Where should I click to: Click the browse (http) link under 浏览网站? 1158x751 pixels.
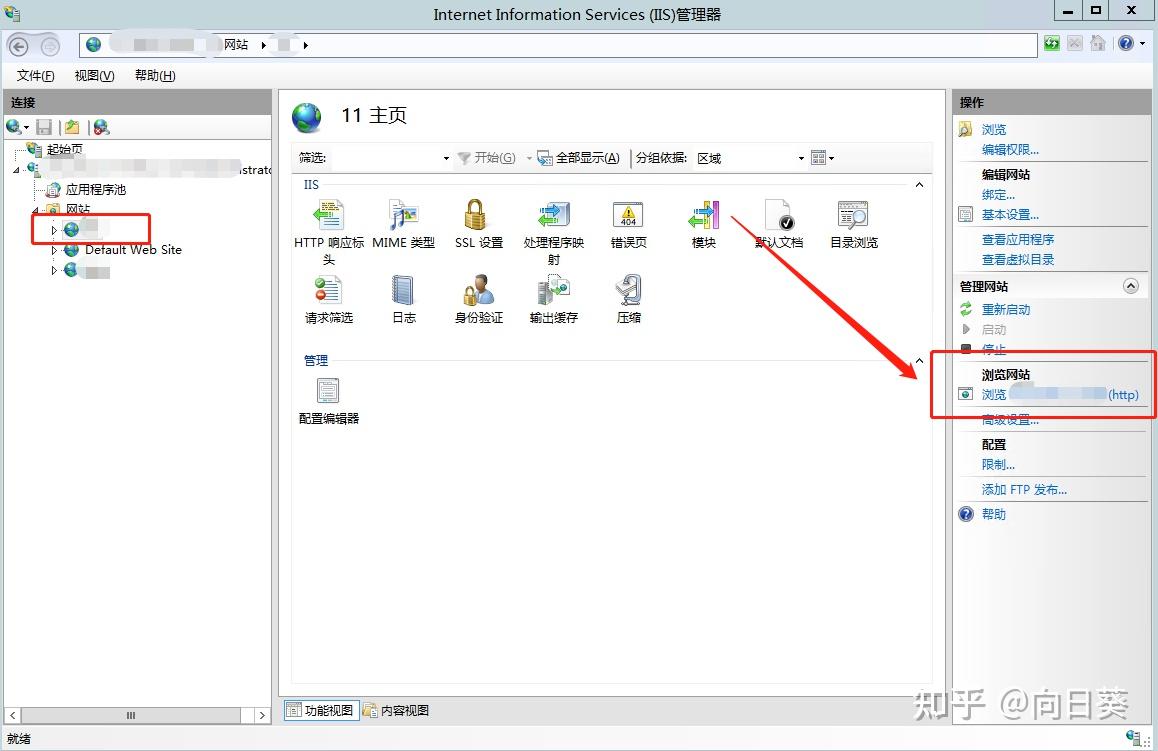click(x=1060, y=394)
